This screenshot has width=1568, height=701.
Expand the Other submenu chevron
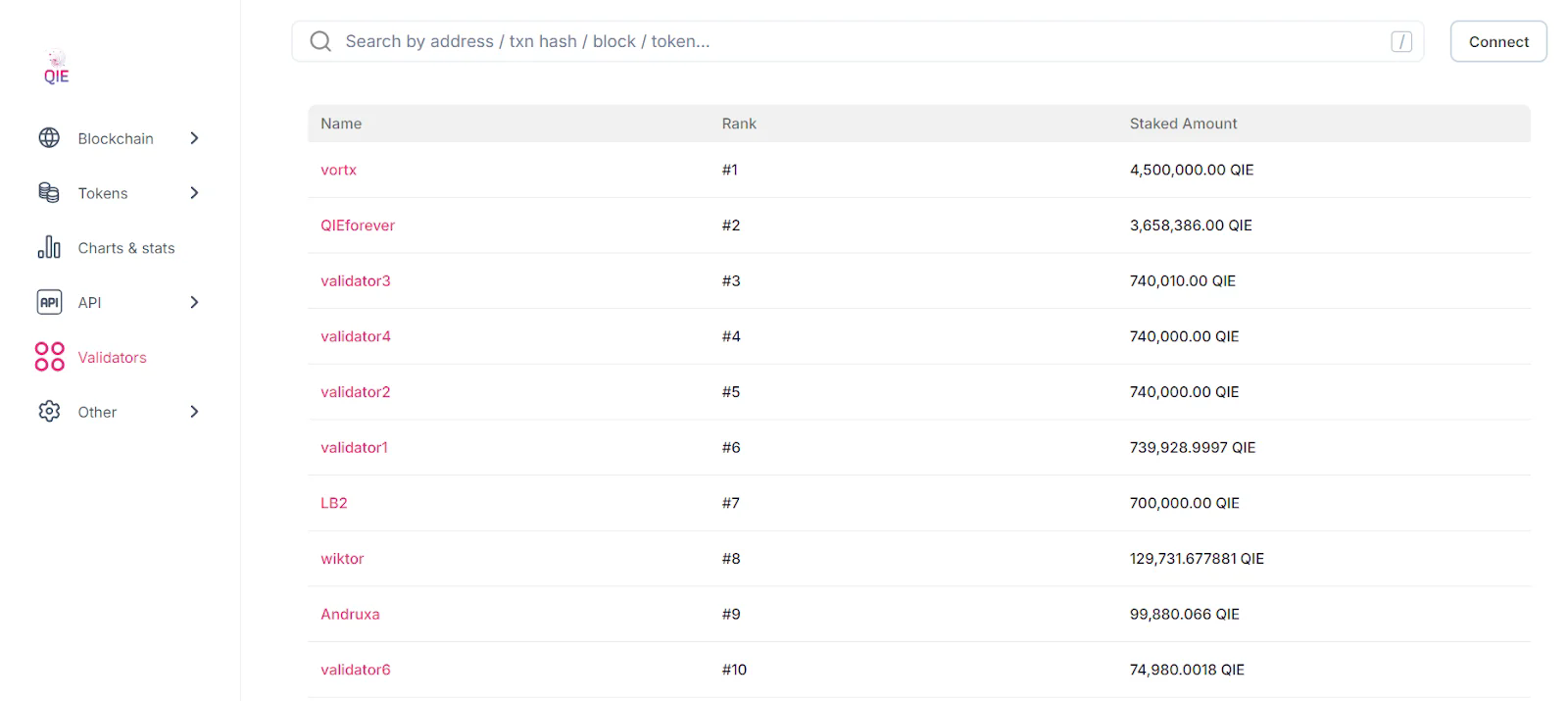point(194,412)
